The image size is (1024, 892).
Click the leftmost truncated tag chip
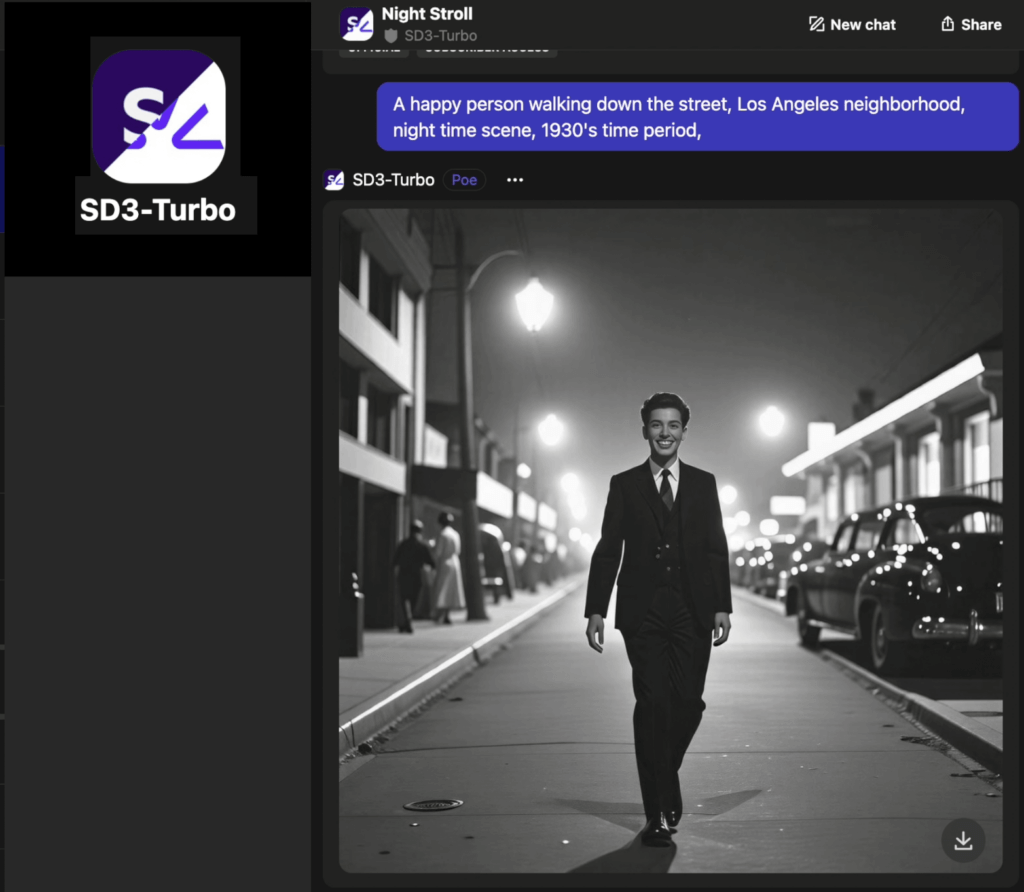pos(373,48)
